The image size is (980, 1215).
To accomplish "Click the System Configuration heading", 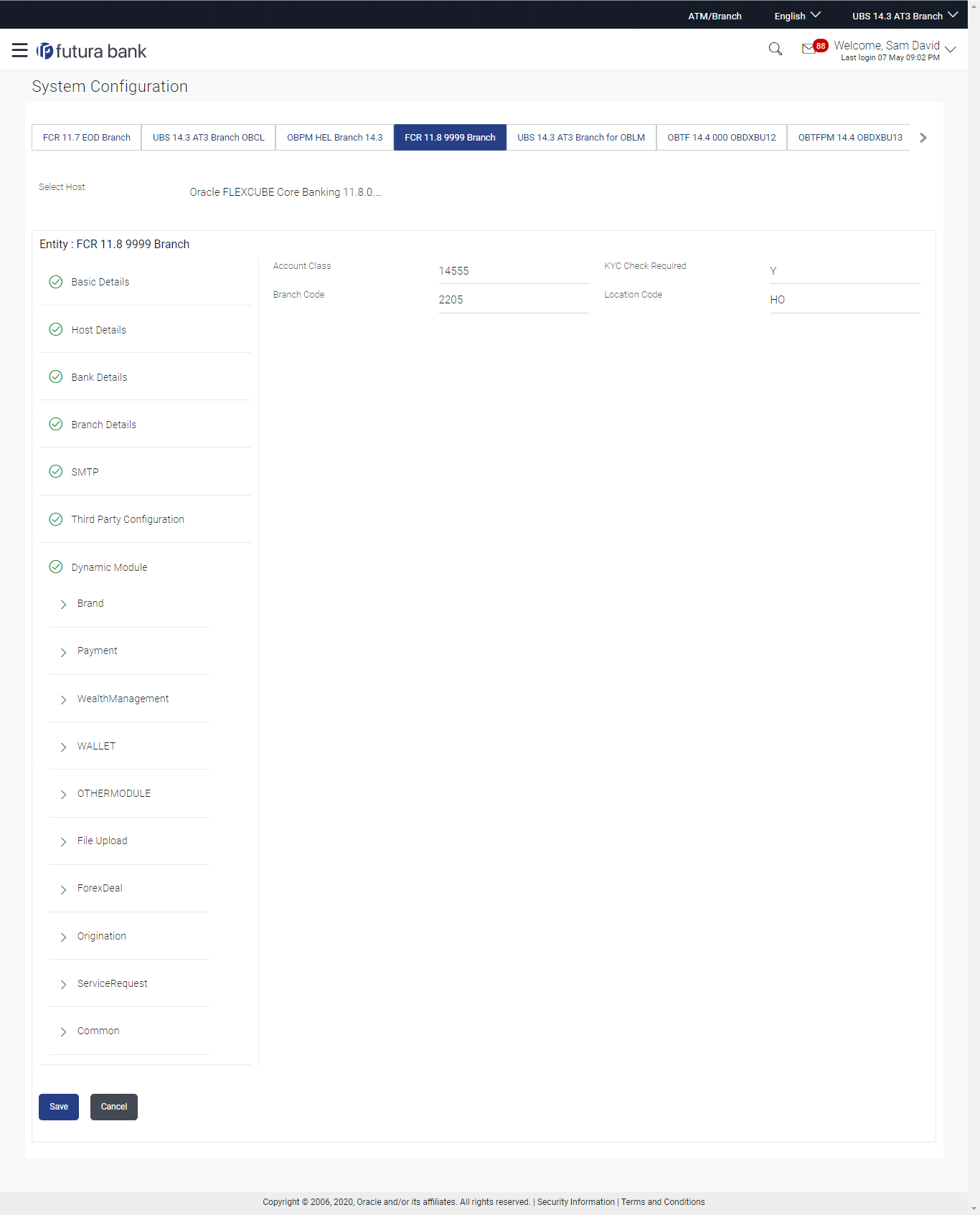I will 110,86.
